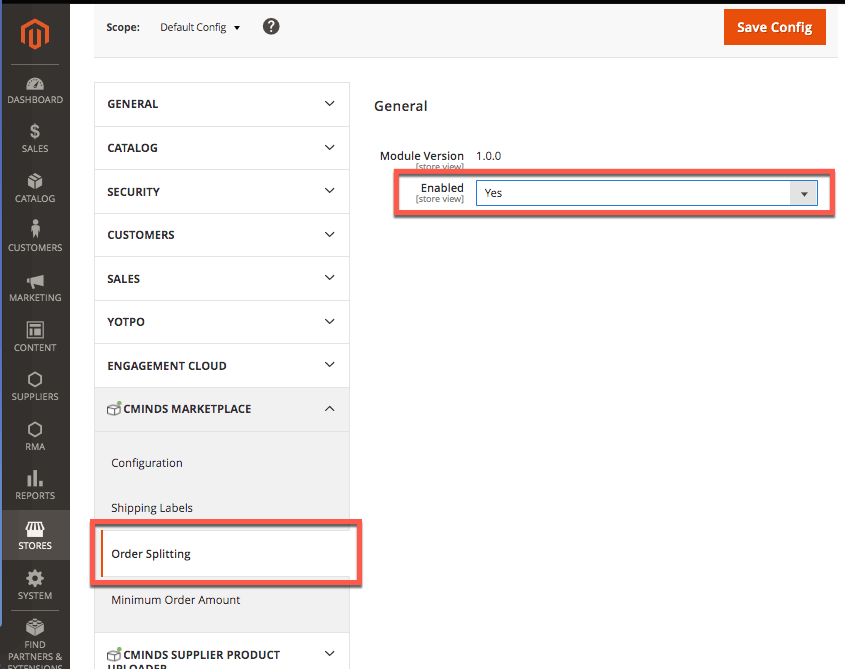This screenshot has height=669, width=845.
Task: Open the Enabled Yes dropdown
Action: point(646,193)
